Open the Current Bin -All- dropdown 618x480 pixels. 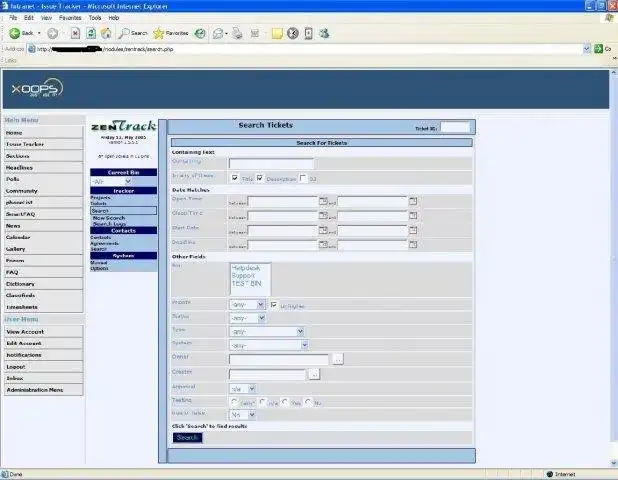coord(112,181)
